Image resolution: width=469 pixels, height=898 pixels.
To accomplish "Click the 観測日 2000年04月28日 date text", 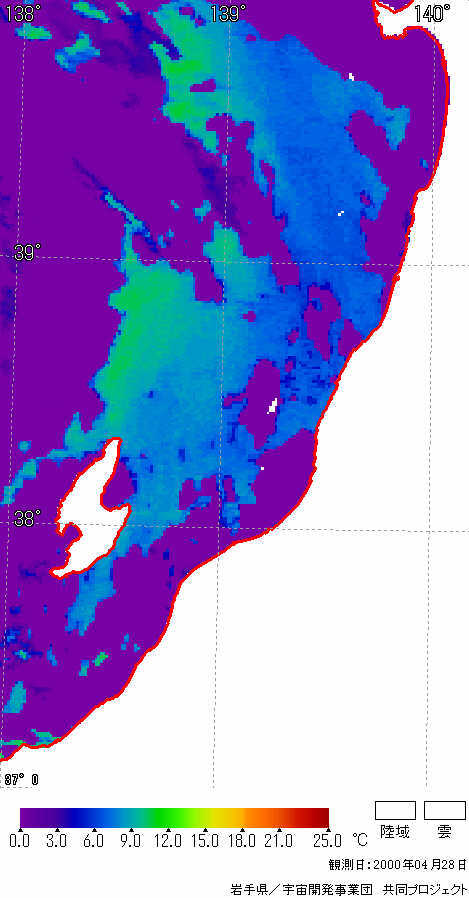I will tap(397, 864).
